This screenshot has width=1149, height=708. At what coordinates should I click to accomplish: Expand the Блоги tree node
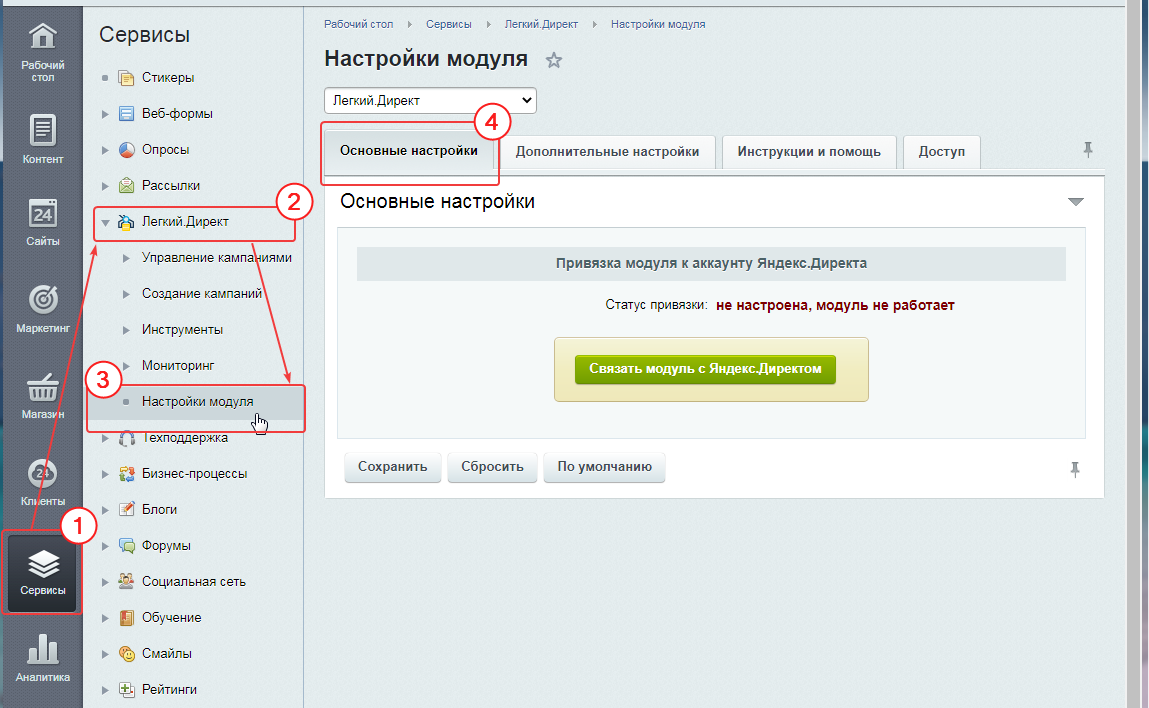tap(105, 510)
